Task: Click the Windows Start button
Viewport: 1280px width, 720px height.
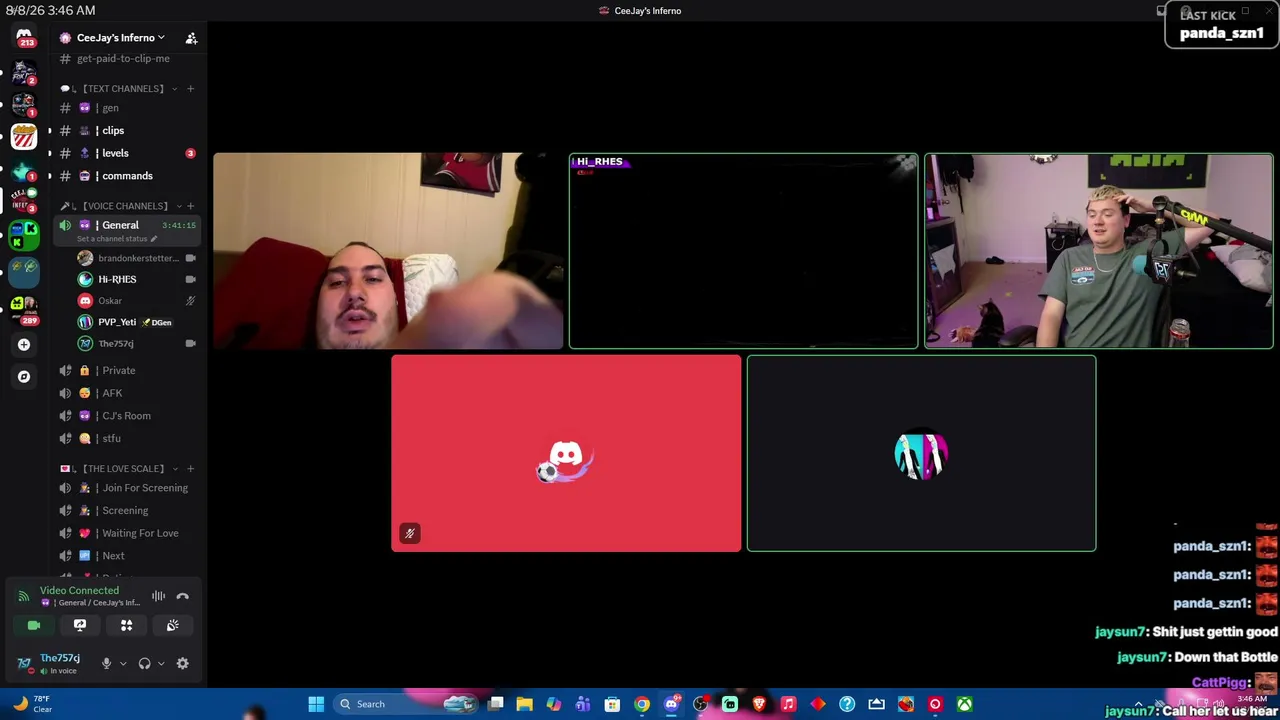Action: (316, 704)
